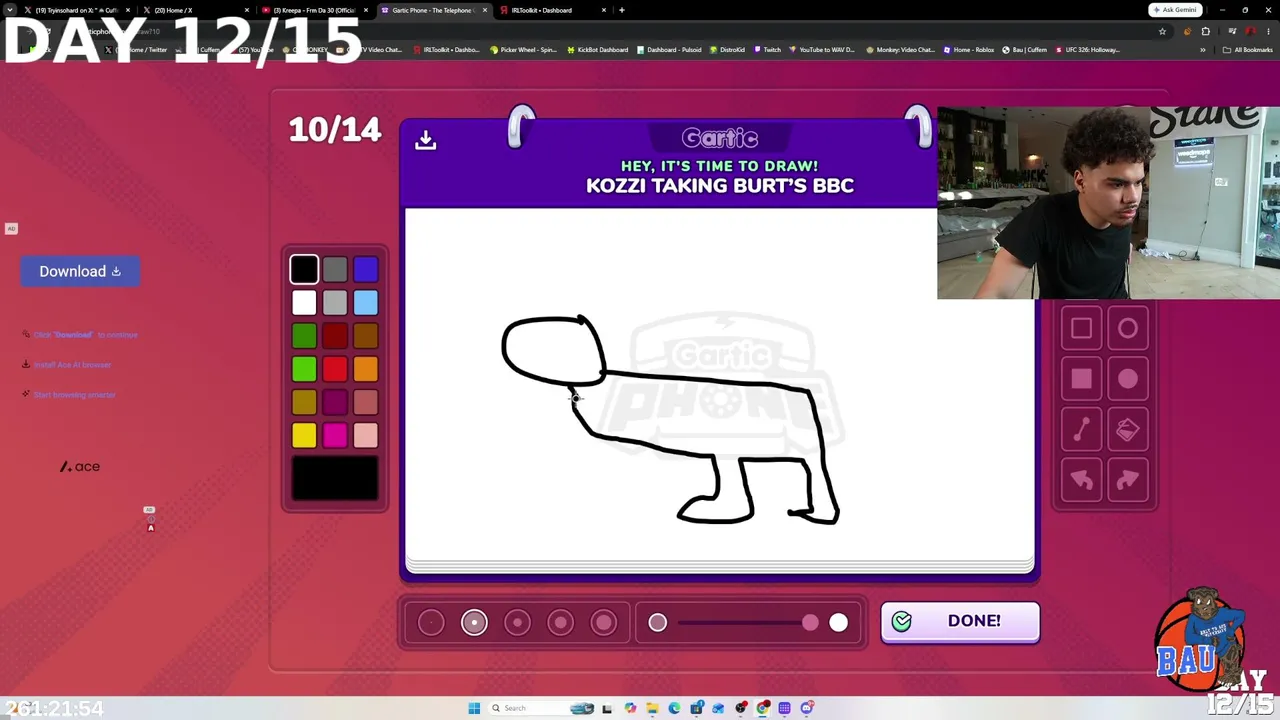The height and width of the screenshot is (720, 1280).
Task: Select the hollow ellipse shape tool
Action: (x=1128, y=329)
